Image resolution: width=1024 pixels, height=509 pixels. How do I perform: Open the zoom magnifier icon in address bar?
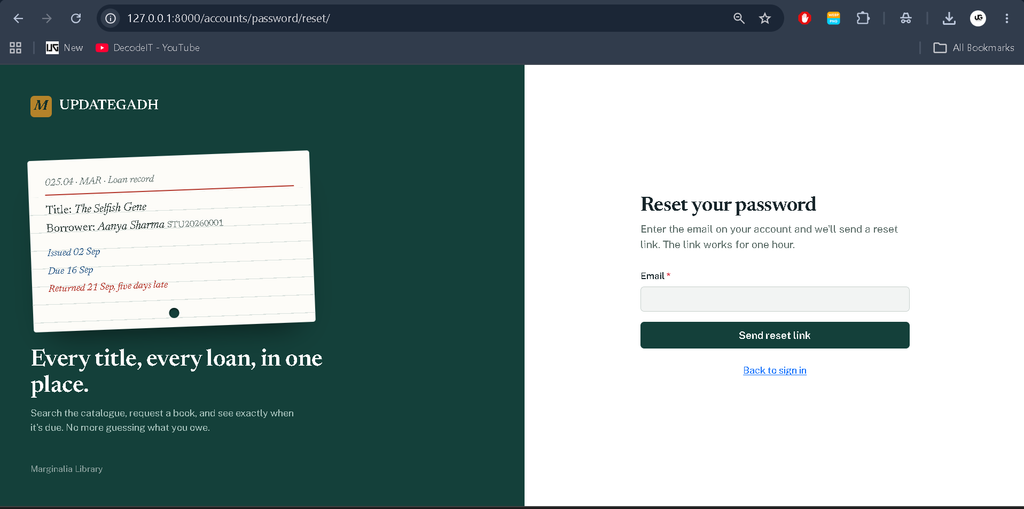tap(739, 18)
